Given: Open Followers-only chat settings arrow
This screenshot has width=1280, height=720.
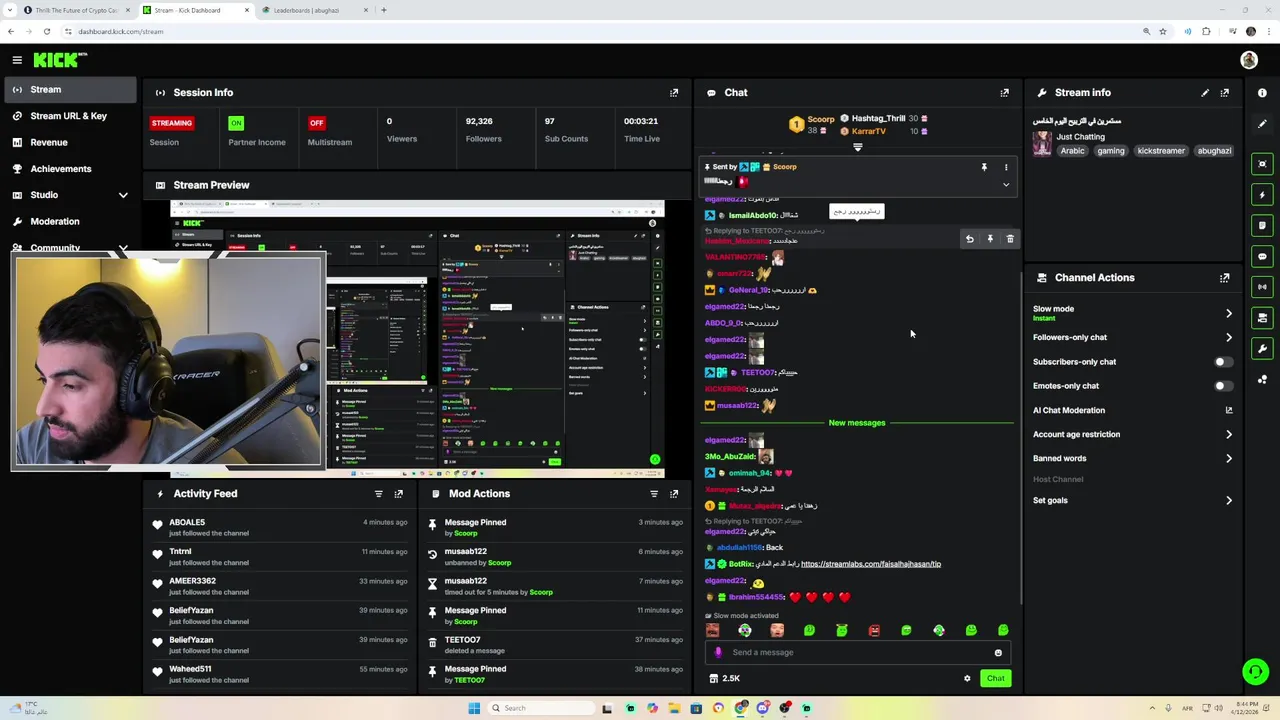Looking at the screenshot, I should click(1229, 338).
